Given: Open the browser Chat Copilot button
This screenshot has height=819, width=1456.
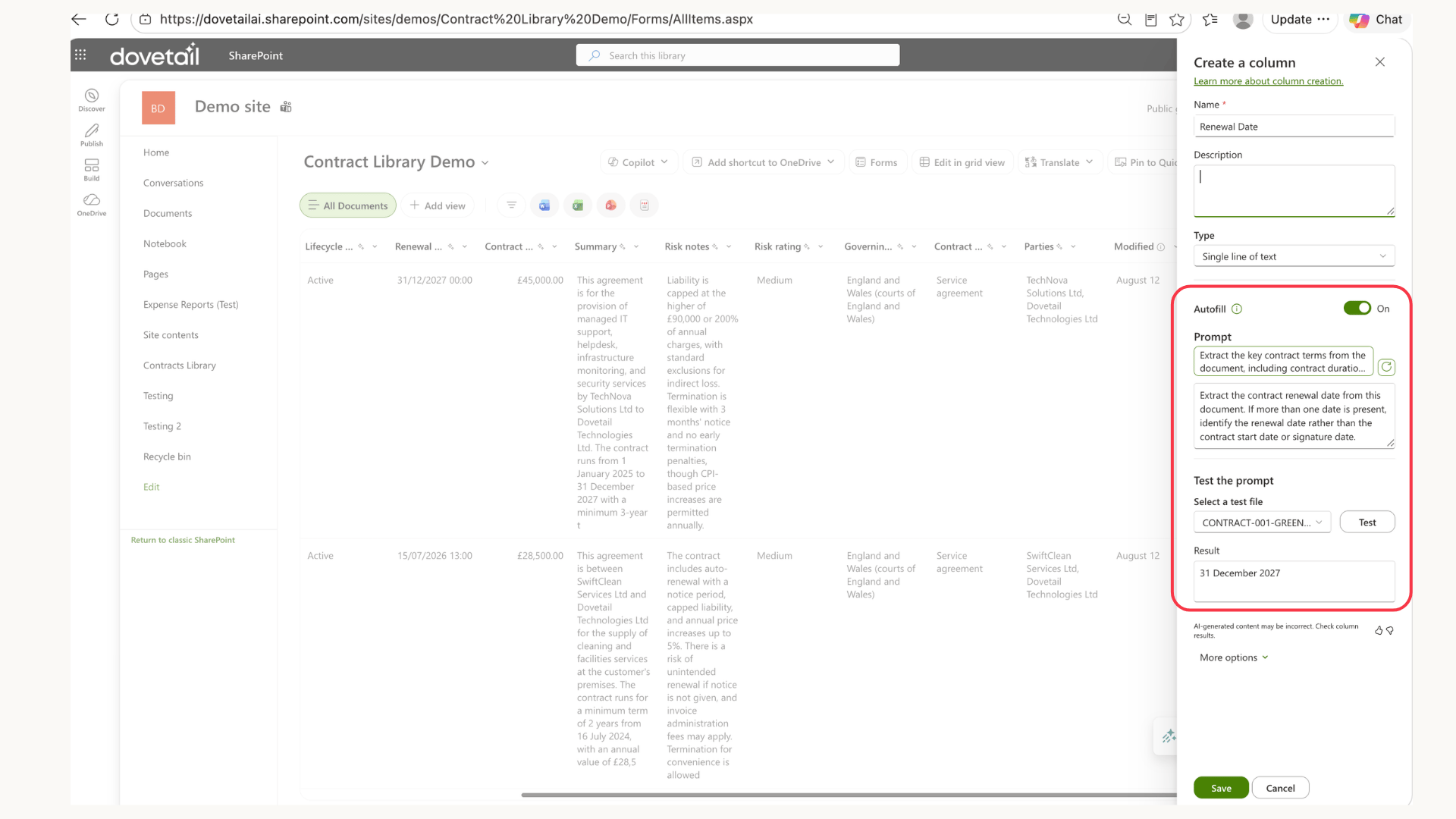Looking at the screenshot, I should coord(1376,20).
